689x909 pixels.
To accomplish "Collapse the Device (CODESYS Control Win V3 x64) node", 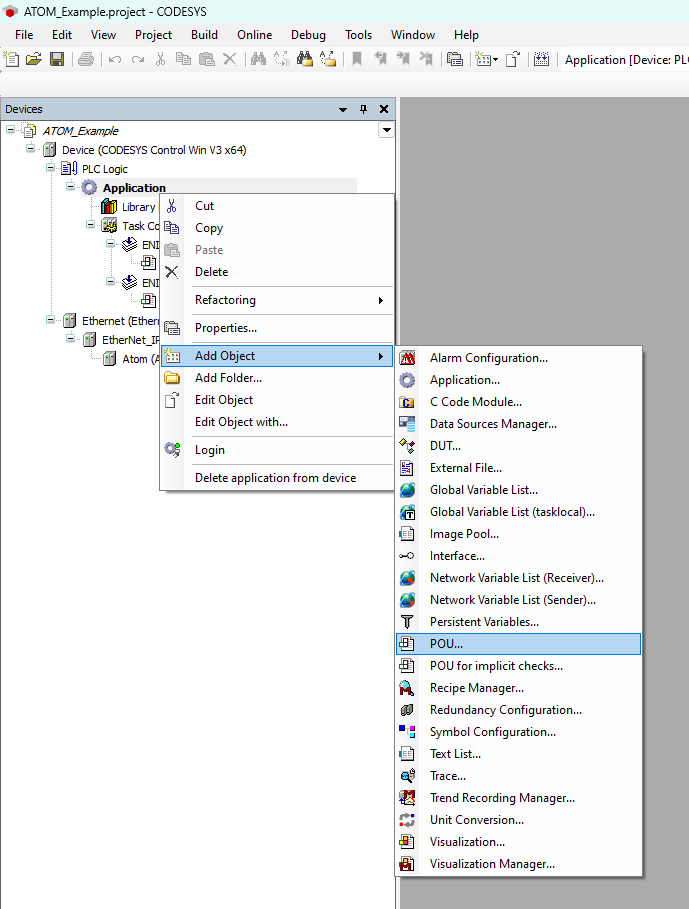I will 30,149.
